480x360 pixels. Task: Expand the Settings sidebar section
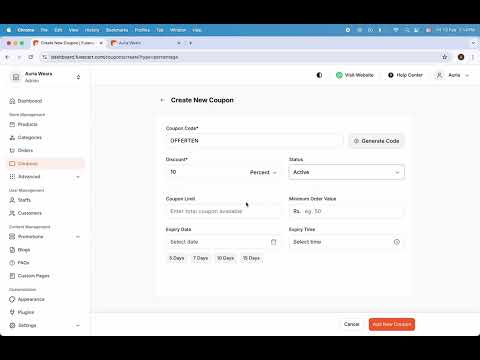click(45, 325)
